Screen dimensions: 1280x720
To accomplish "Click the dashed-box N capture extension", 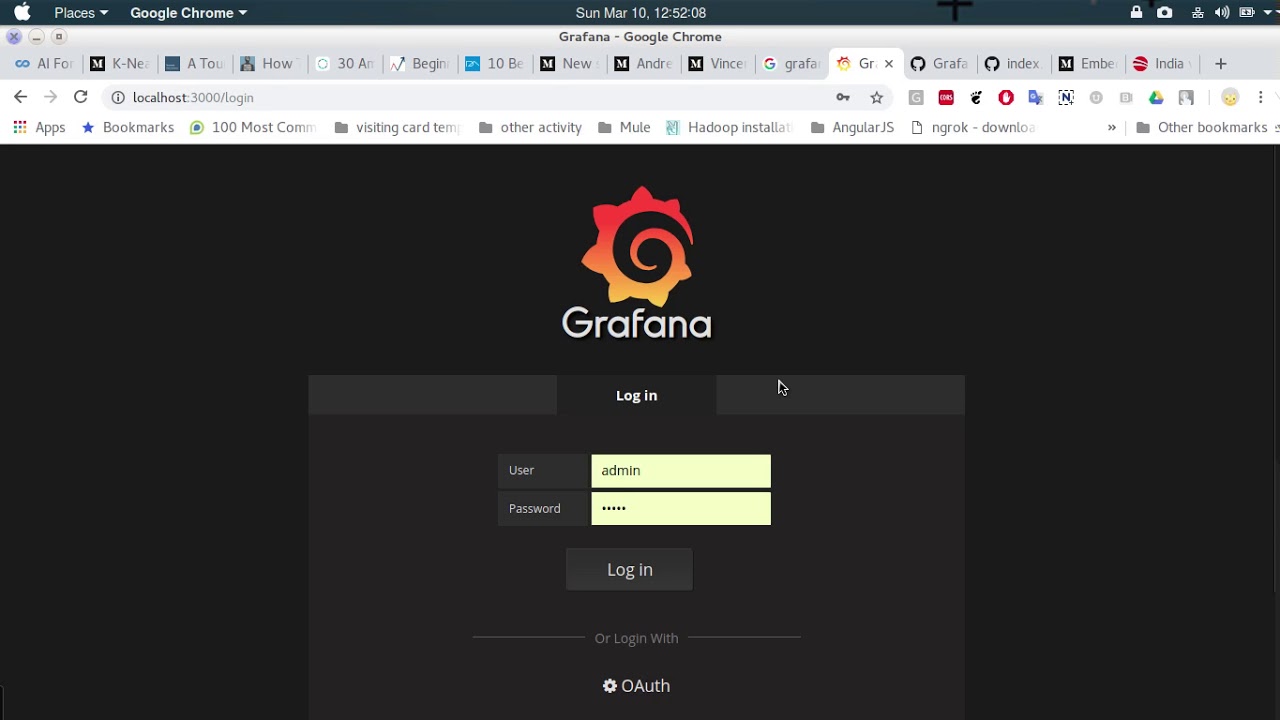I will pyautogui.click(x=1066, y=97).
